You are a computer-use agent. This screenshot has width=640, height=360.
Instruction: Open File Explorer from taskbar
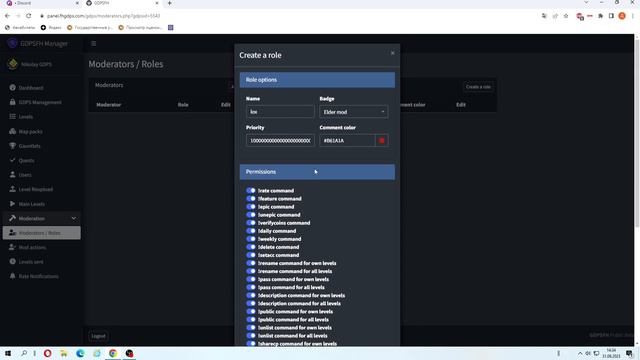click(64, 353)
